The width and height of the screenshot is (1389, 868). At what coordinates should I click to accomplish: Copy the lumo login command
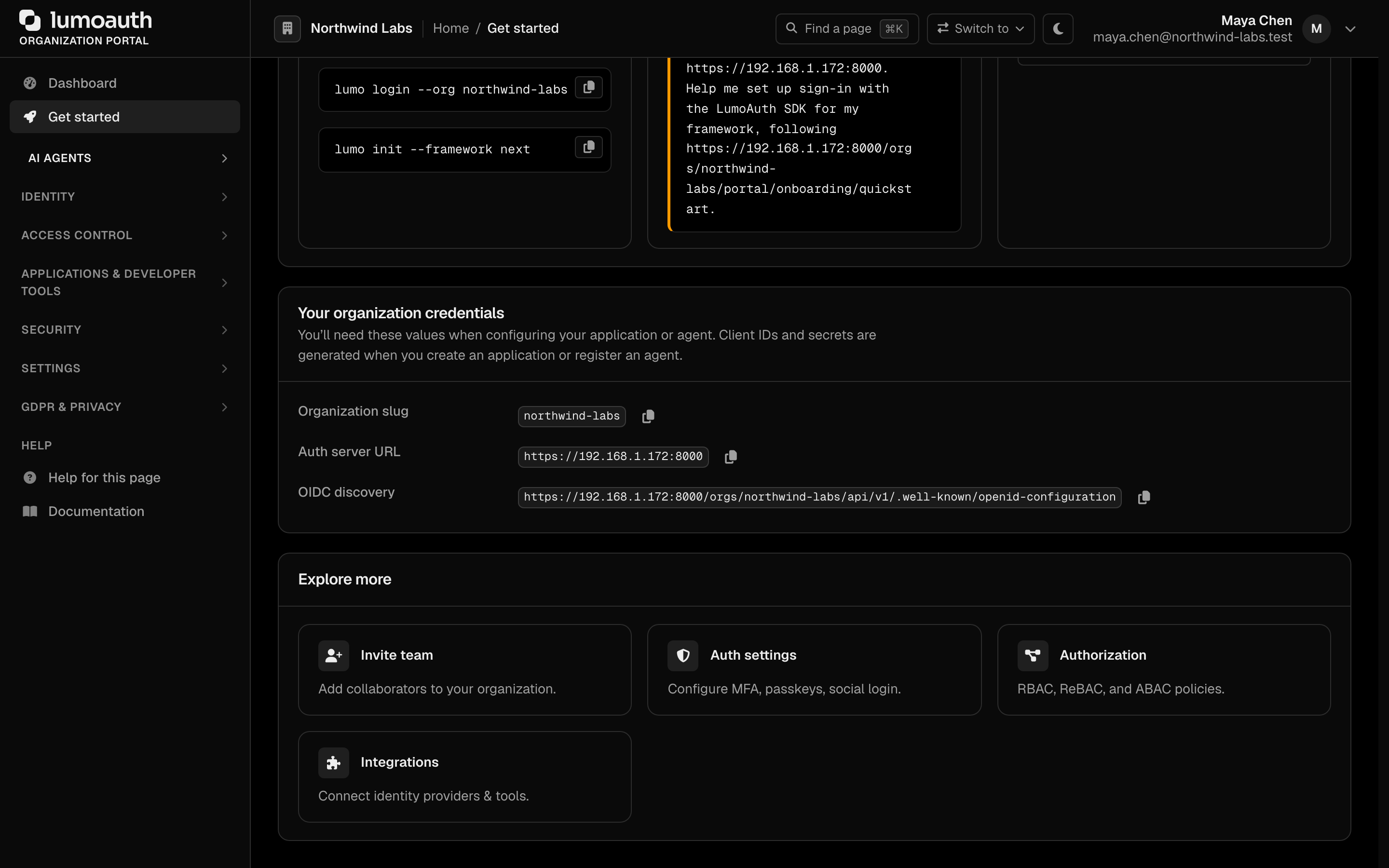pyautogui.click(x=588, y=87)
